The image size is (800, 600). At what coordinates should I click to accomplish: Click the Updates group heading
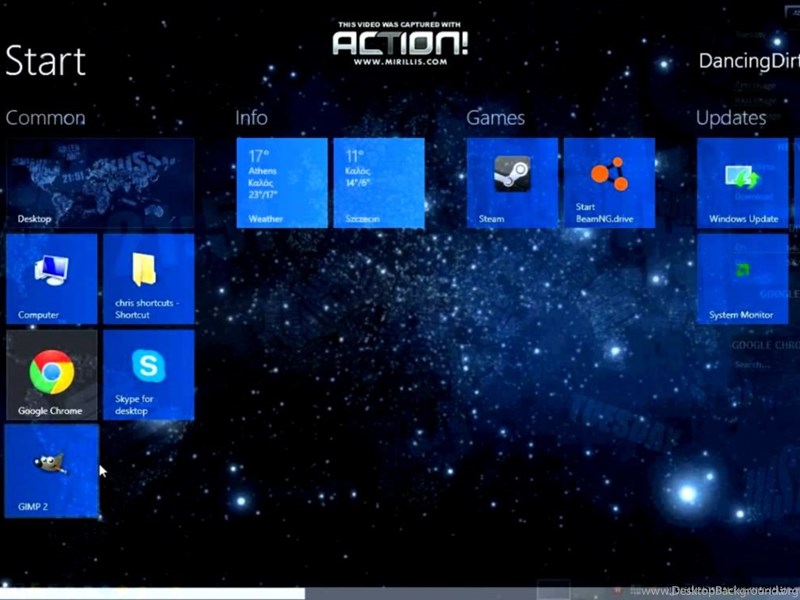click(x=731, y=118)
